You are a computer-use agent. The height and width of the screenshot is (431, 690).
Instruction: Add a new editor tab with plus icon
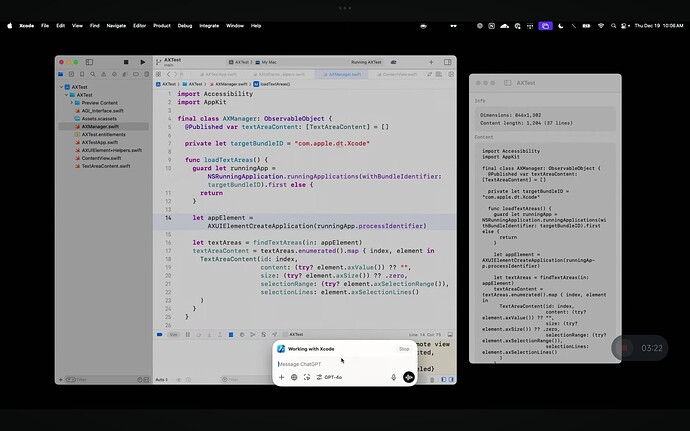431,62
